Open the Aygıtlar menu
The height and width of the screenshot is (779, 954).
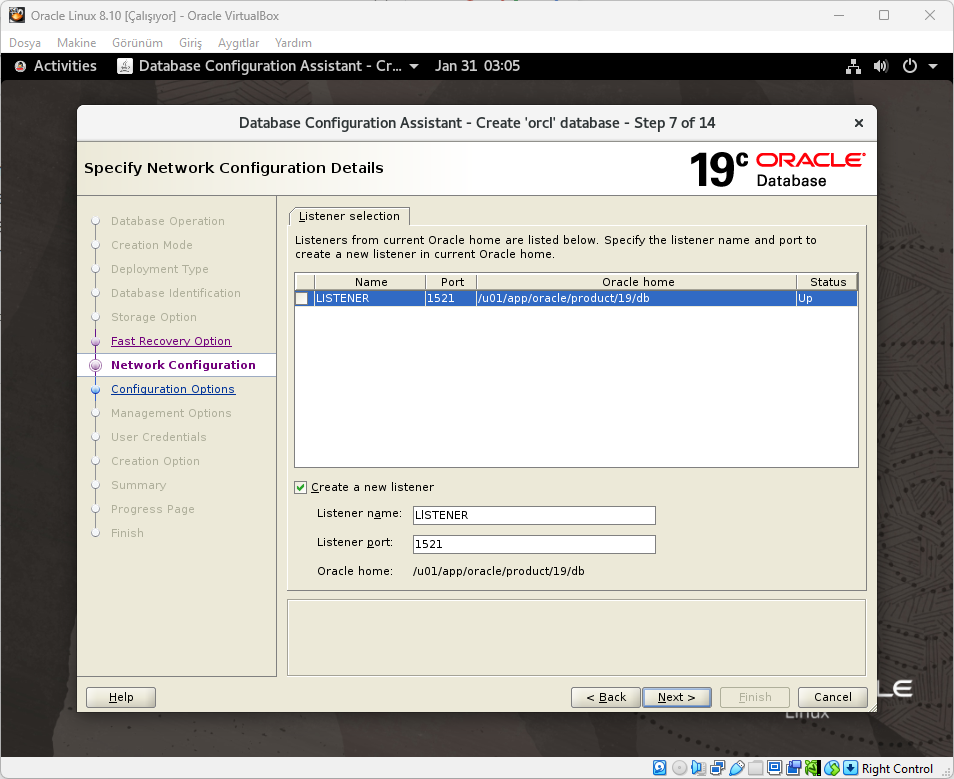coord(238,43)
